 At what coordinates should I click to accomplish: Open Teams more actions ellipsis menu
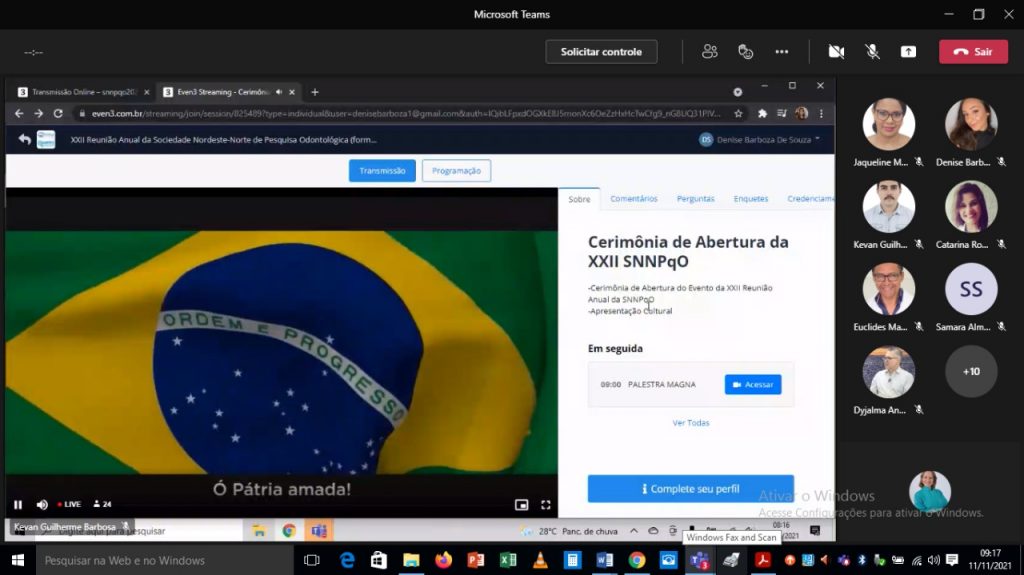point(782,52)
